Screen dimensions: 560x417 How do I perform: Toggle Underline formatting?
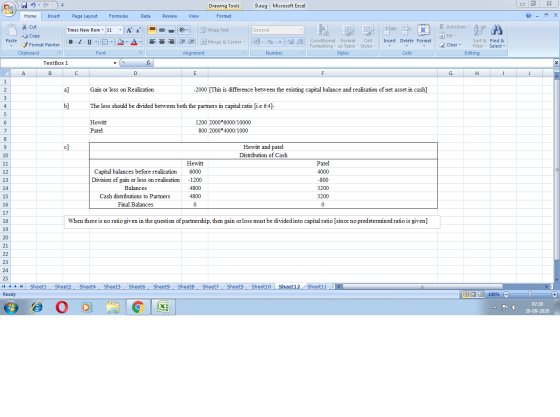89,42
